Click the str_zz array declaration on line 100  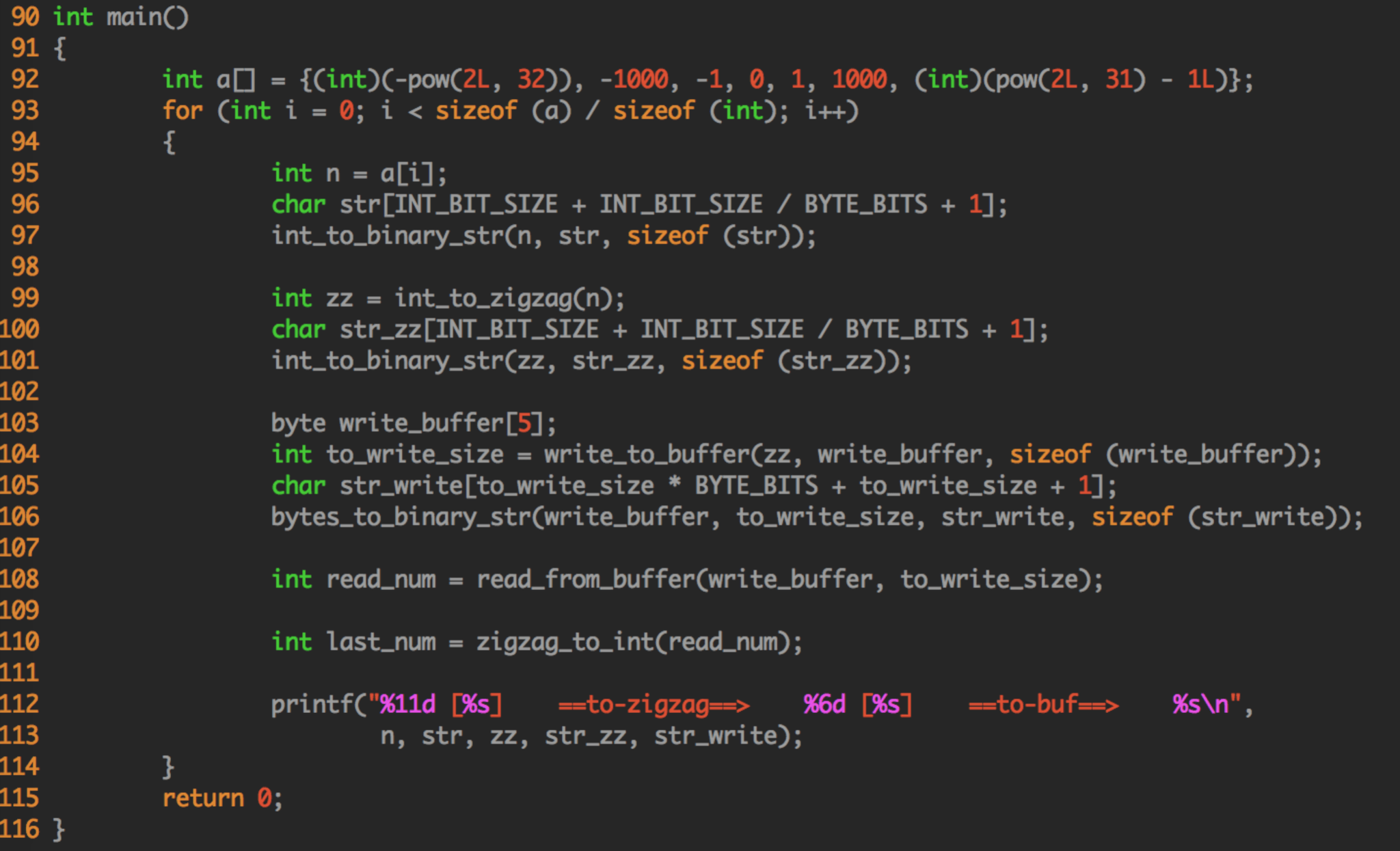pyautogui.click(x=380, y=329)
